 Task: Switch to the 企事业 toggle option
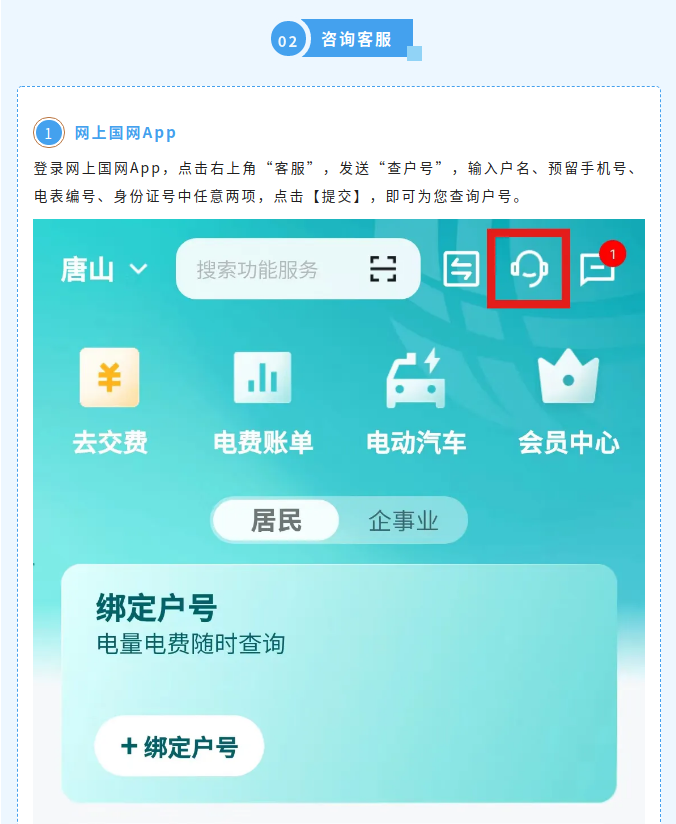pyautogui.click(x=403, y=521)
